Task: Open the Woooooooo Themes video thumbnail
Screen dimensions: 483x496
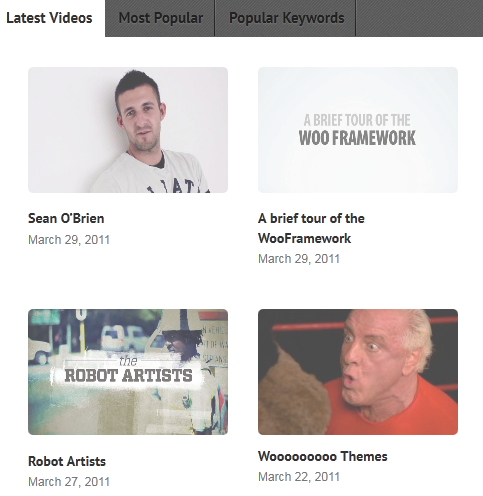Action: (x=358, y=372)
